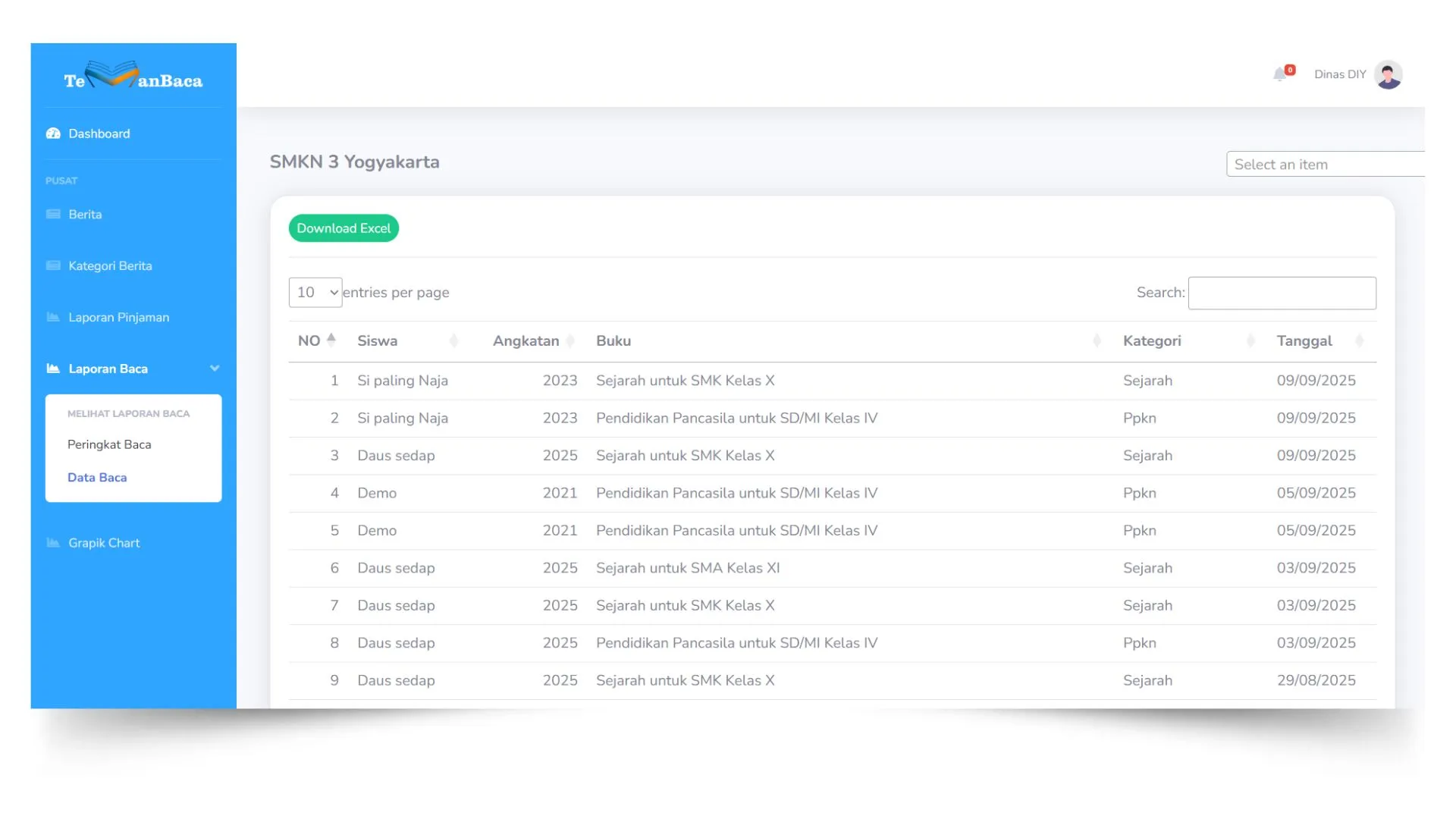Click the Kategori Berita sidebar icon
This screenshot has width=1456, height=819.
pos(53,266)
